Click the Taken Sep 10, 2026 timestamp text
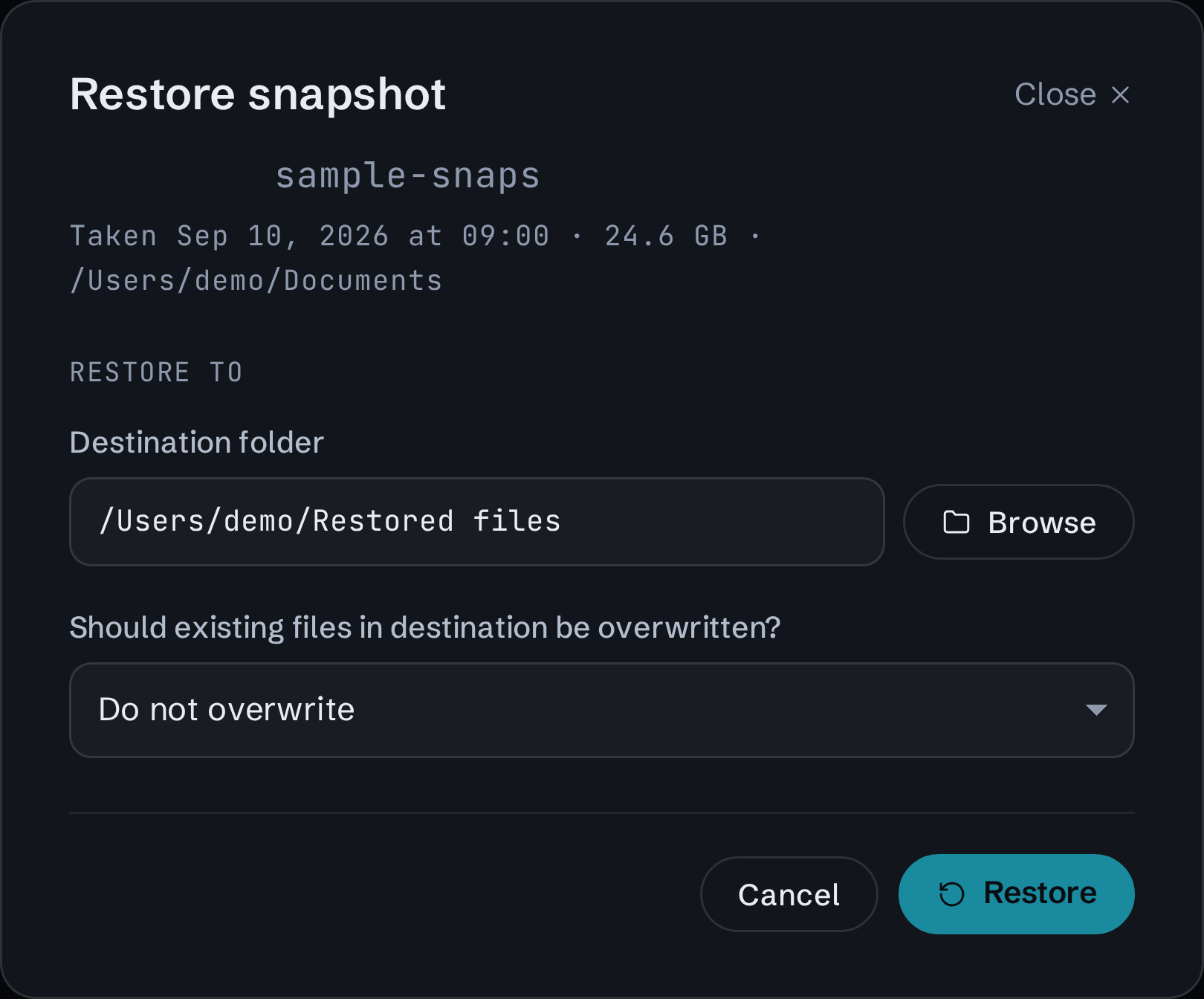This screenshot has width=1204, height=999. coord(309,236)
